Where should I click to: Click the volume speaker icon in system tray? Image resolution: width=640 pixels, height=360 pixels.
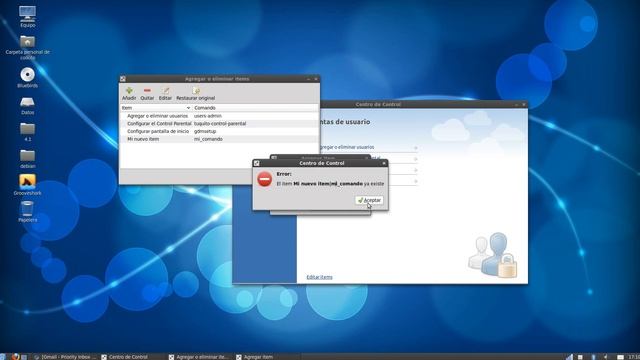(605, 357)
